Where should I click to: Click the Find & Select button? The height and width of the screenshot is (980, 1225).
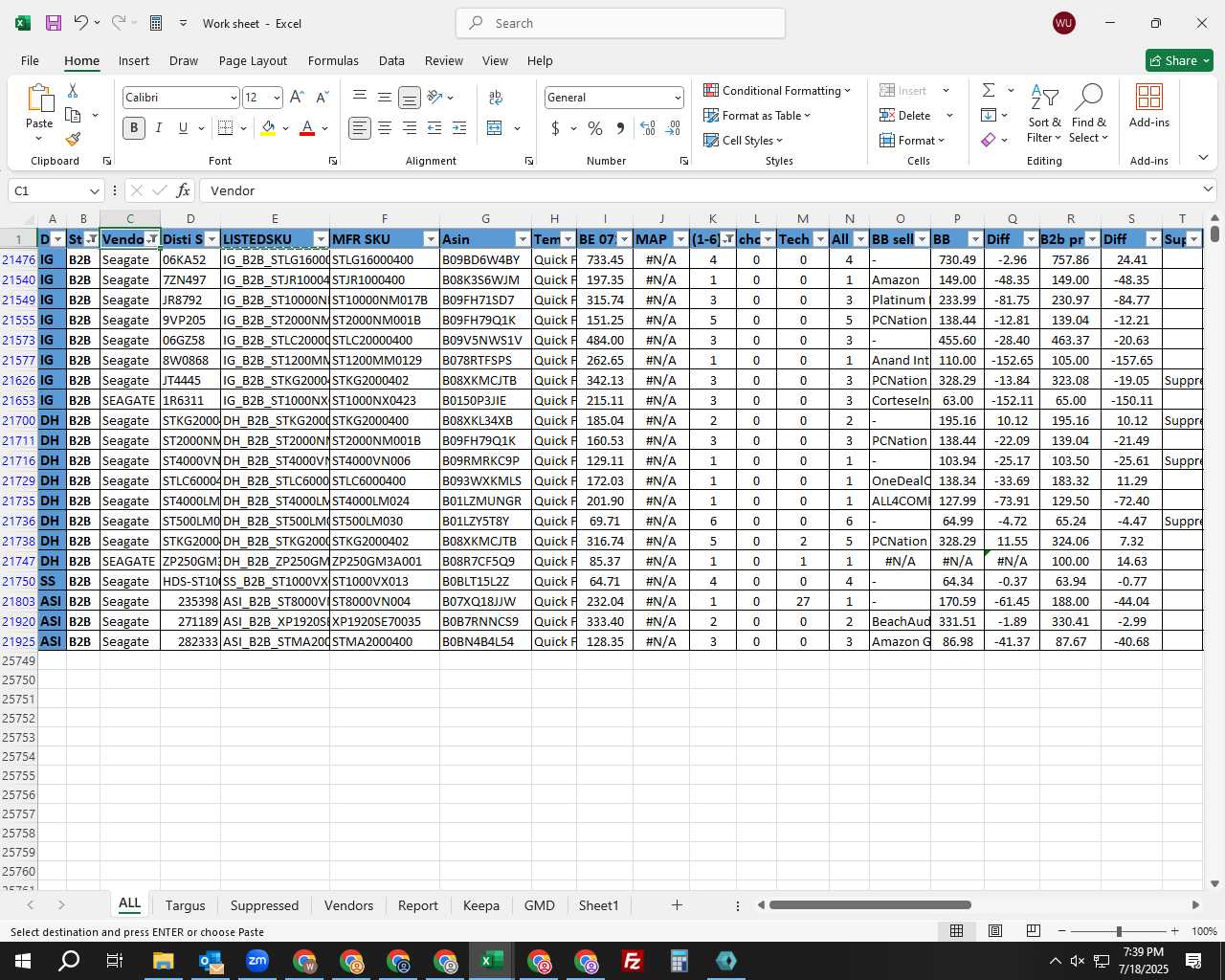1089,113
